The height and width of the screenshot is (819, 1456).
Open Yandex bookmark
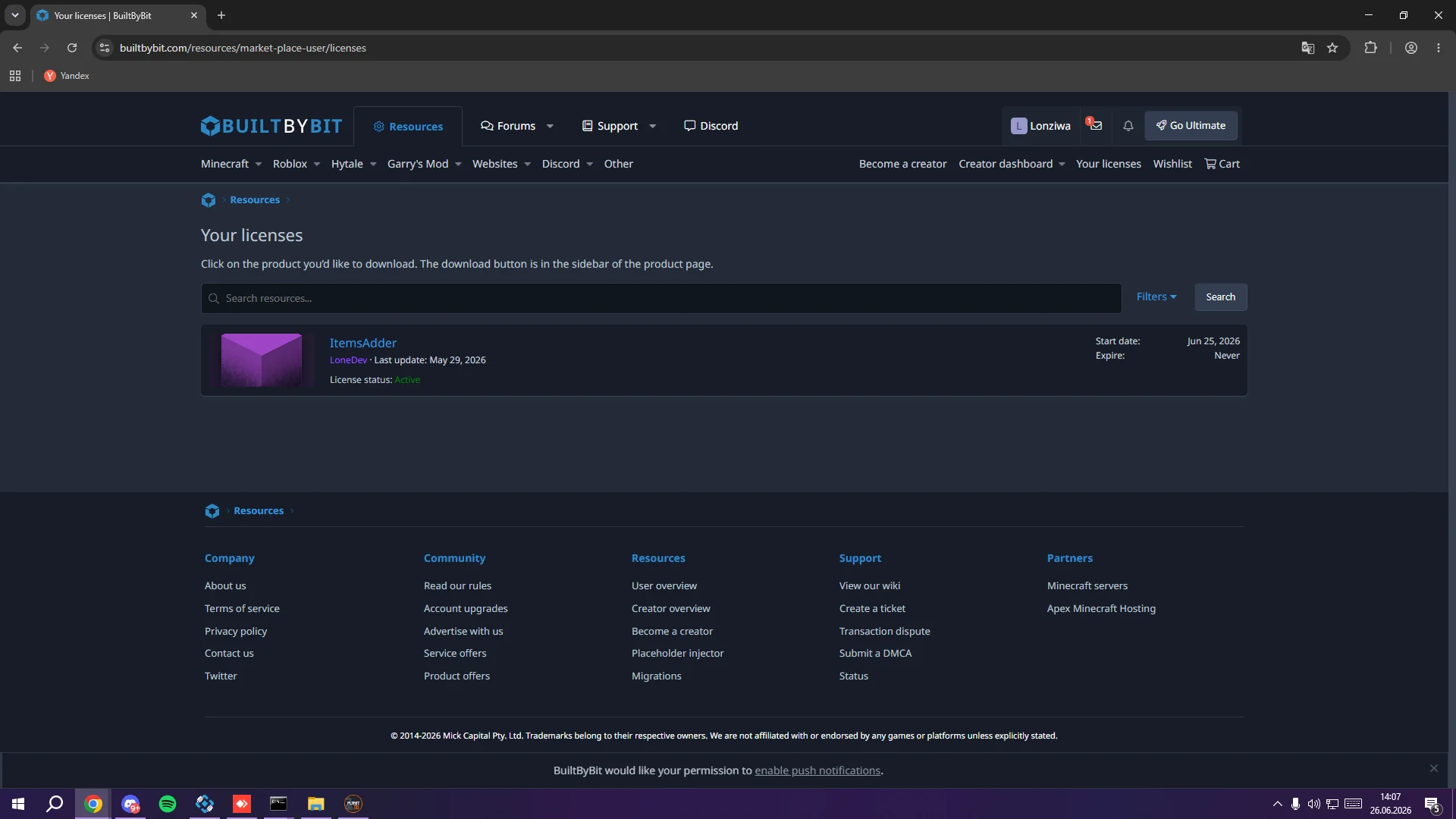pos(67,76)
